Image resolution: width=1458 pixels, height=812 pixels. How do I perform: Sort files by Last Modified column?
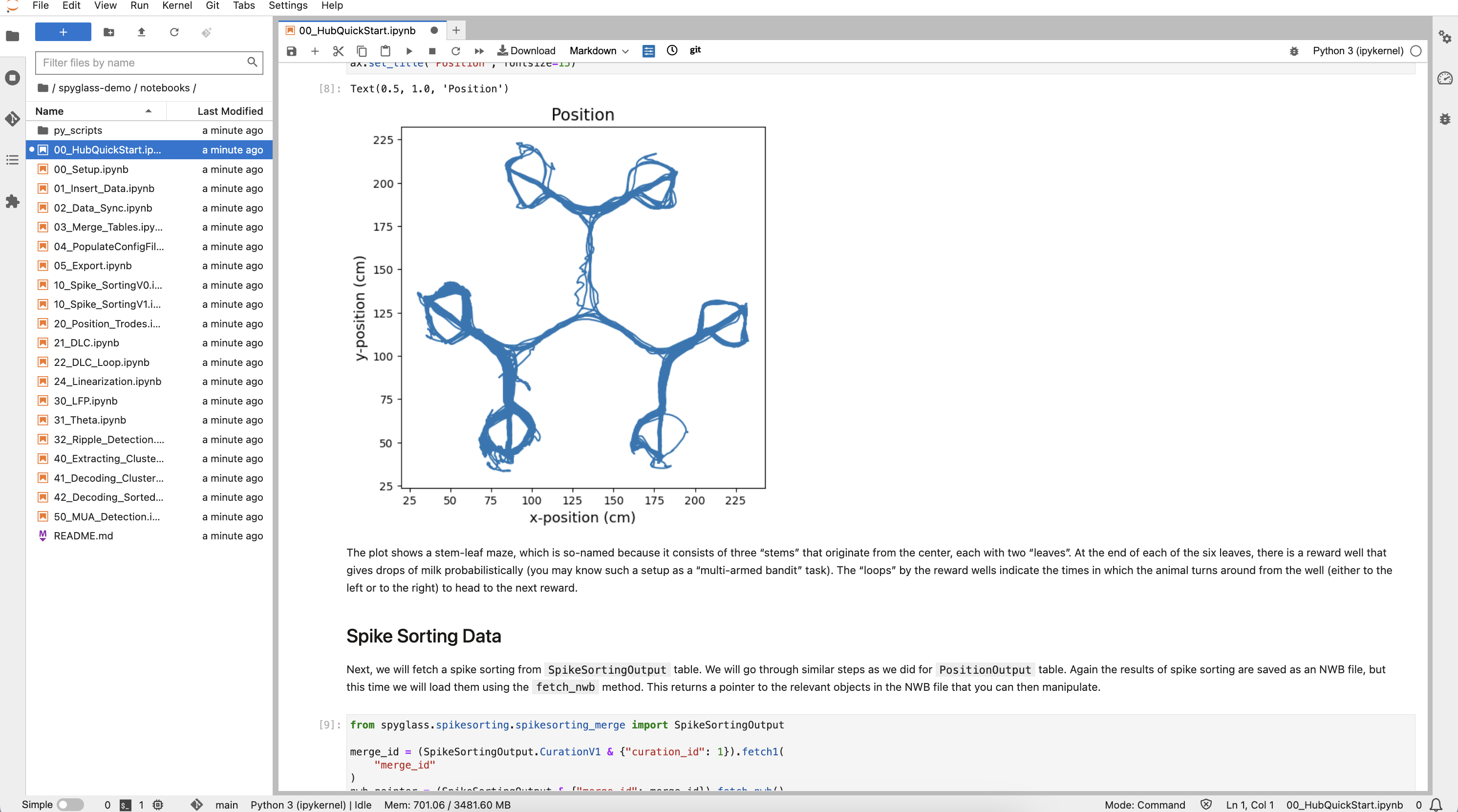(x=230, y=111)
